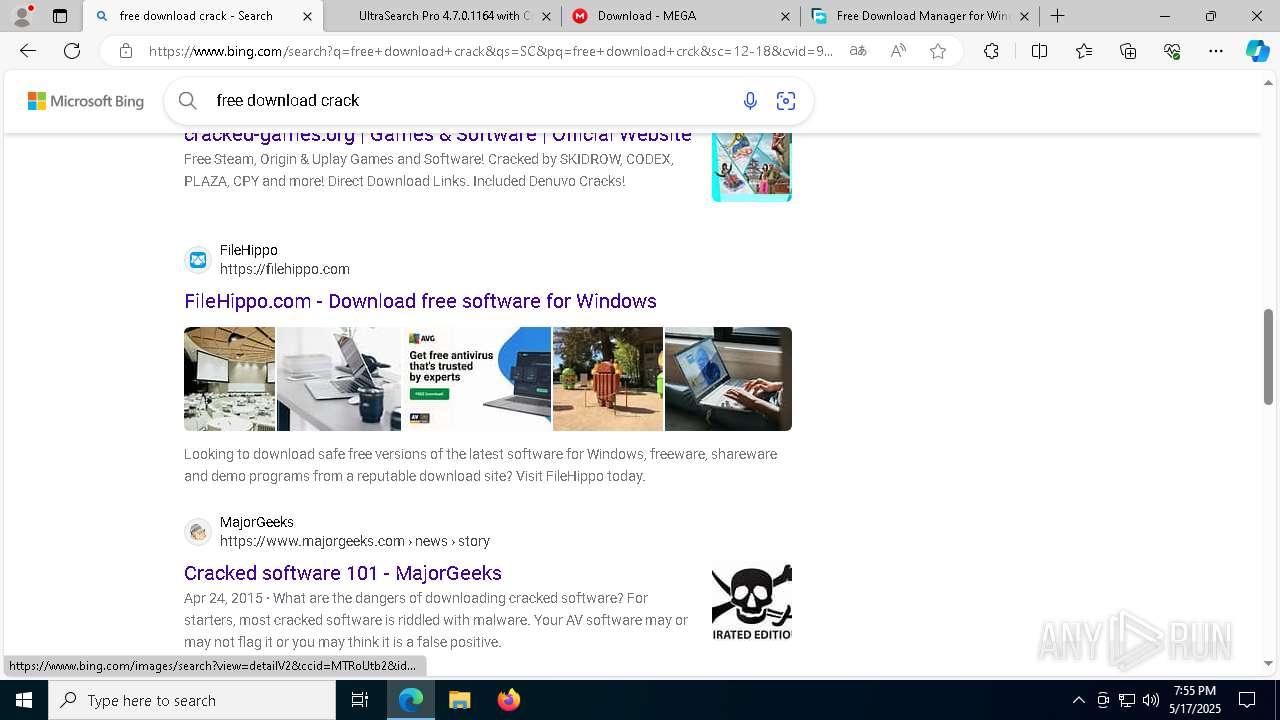Open the Windows Start menu
The width and height of the screenshot is (1280, 720).
(x=24, y=700)
